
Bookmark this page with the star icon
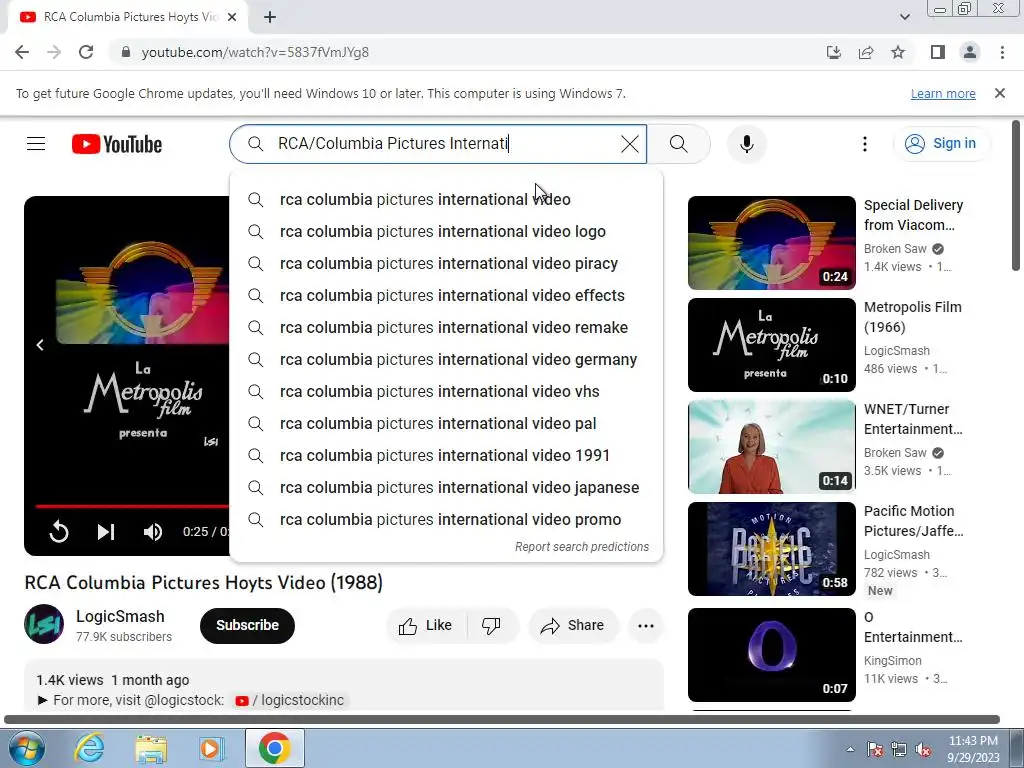coord(898,52)
